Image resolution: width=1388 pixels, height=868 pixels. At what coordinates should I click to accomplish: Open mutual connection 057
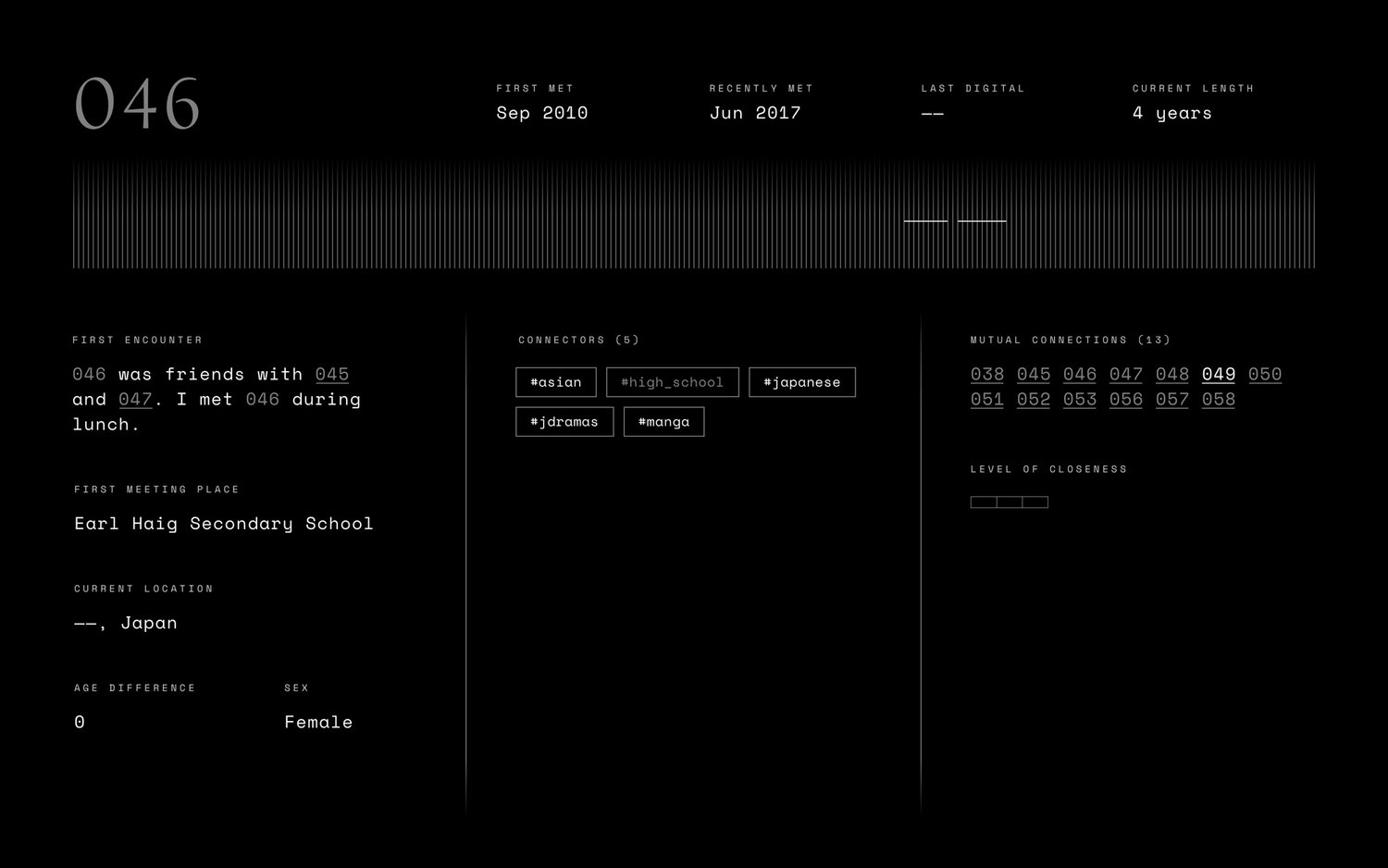(x=1172, y=400)
